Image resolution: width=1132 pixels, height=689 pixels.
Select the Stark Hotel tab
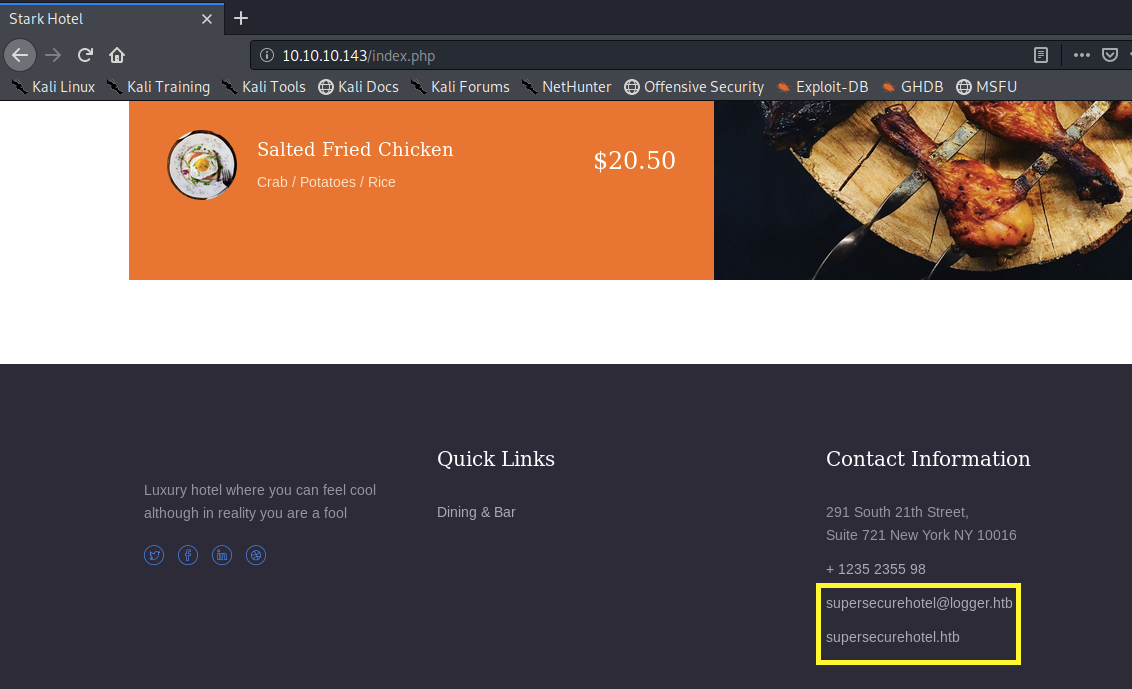click(x=90, y=19)
